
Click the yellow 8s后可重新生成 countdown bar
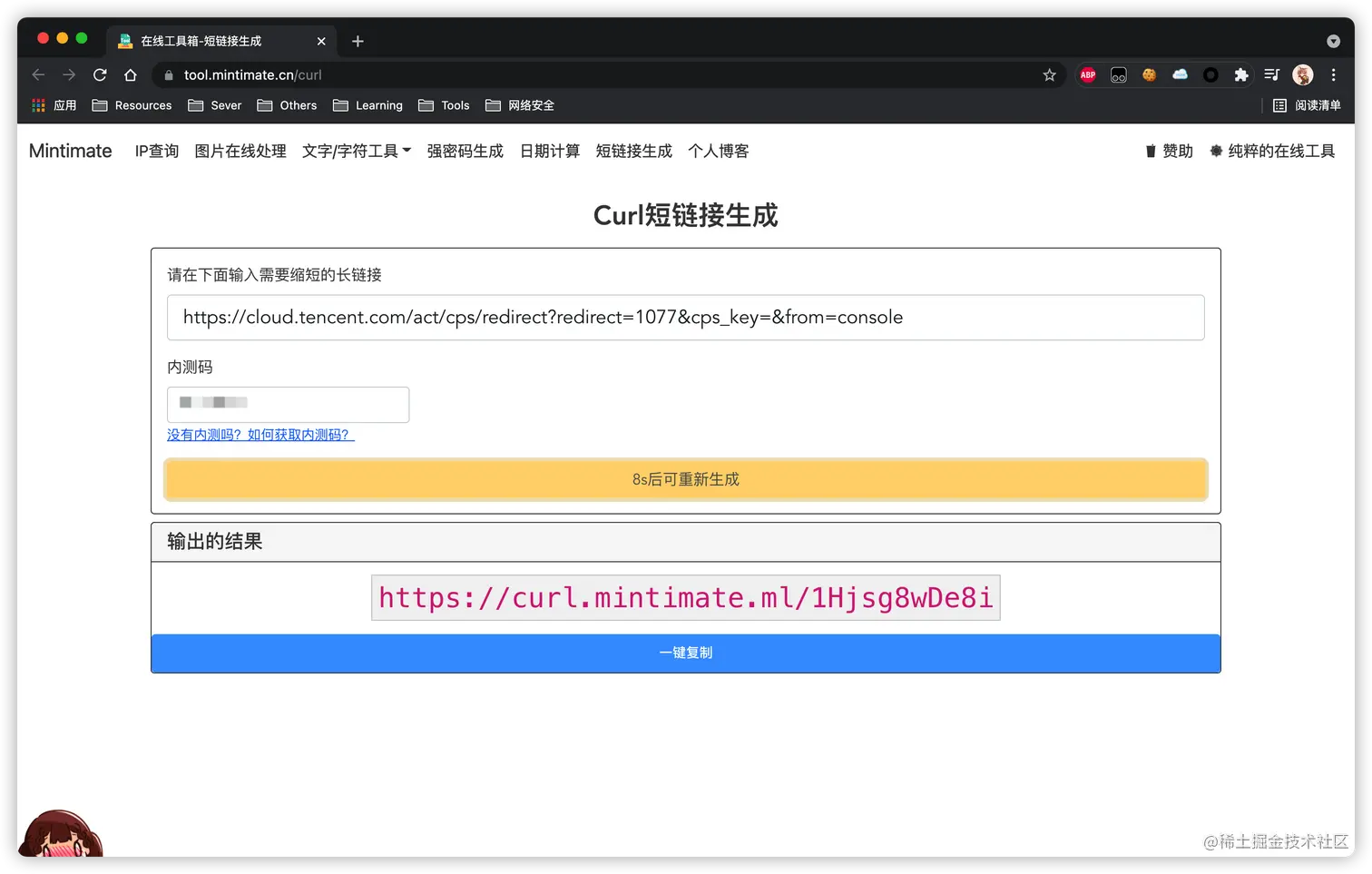pyautogui.click(x=685, y=479)
